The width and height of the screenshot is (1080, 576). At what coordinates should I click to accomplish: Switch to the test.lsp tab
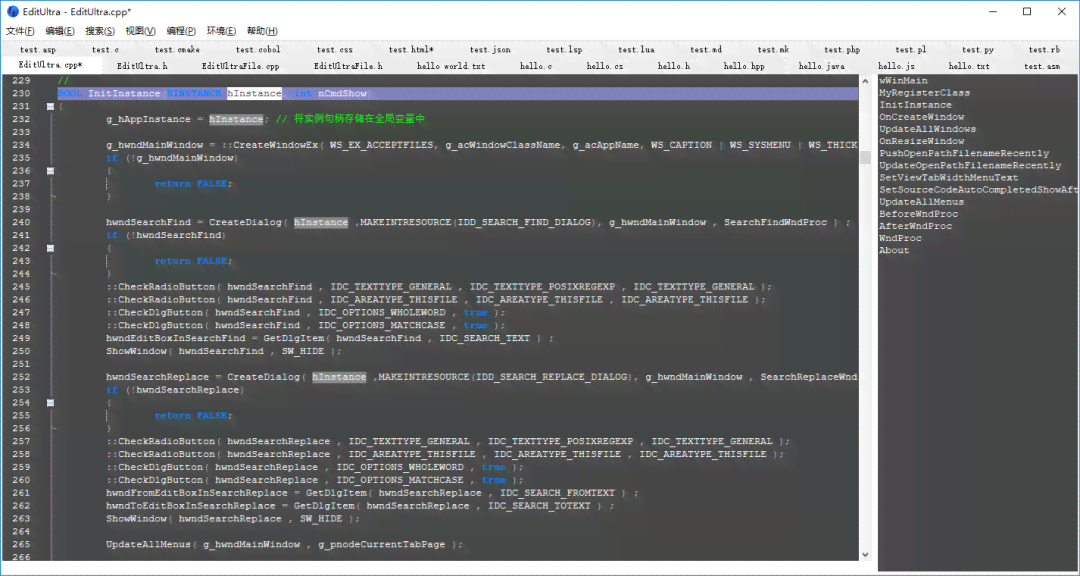[x=564, y=50]
